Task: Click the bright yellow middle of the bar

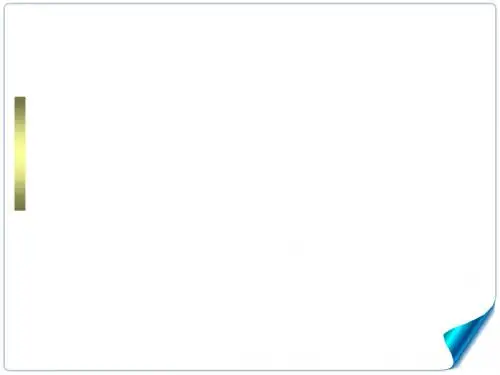Action: [20, 154]
